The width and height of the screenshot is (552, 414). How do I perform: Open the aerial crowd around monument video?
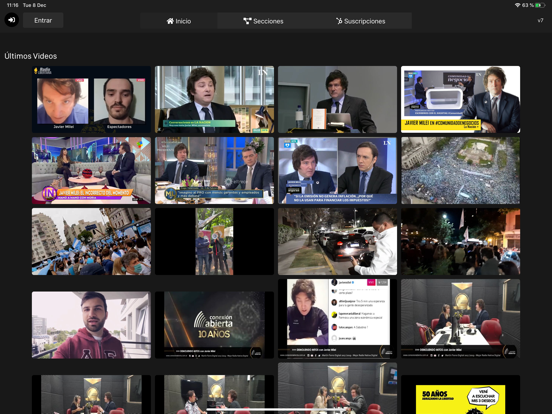(460, 171)
